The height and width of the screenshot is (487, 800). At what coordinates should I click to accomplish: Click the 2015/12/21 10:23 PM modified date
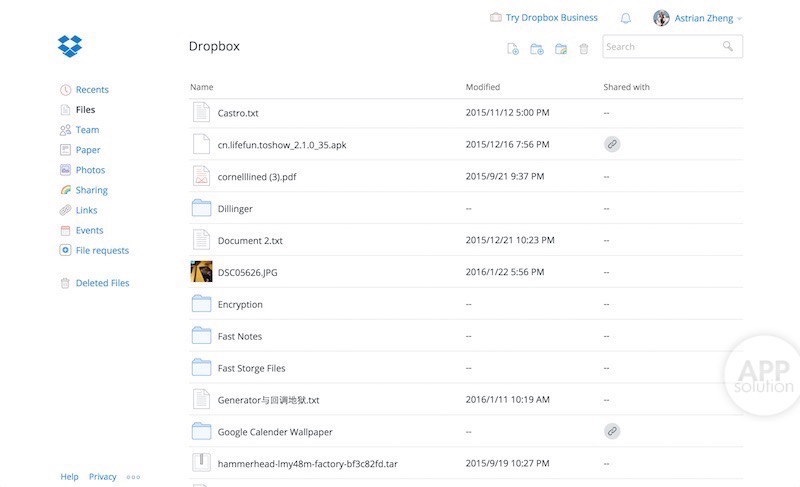[510, 240]
